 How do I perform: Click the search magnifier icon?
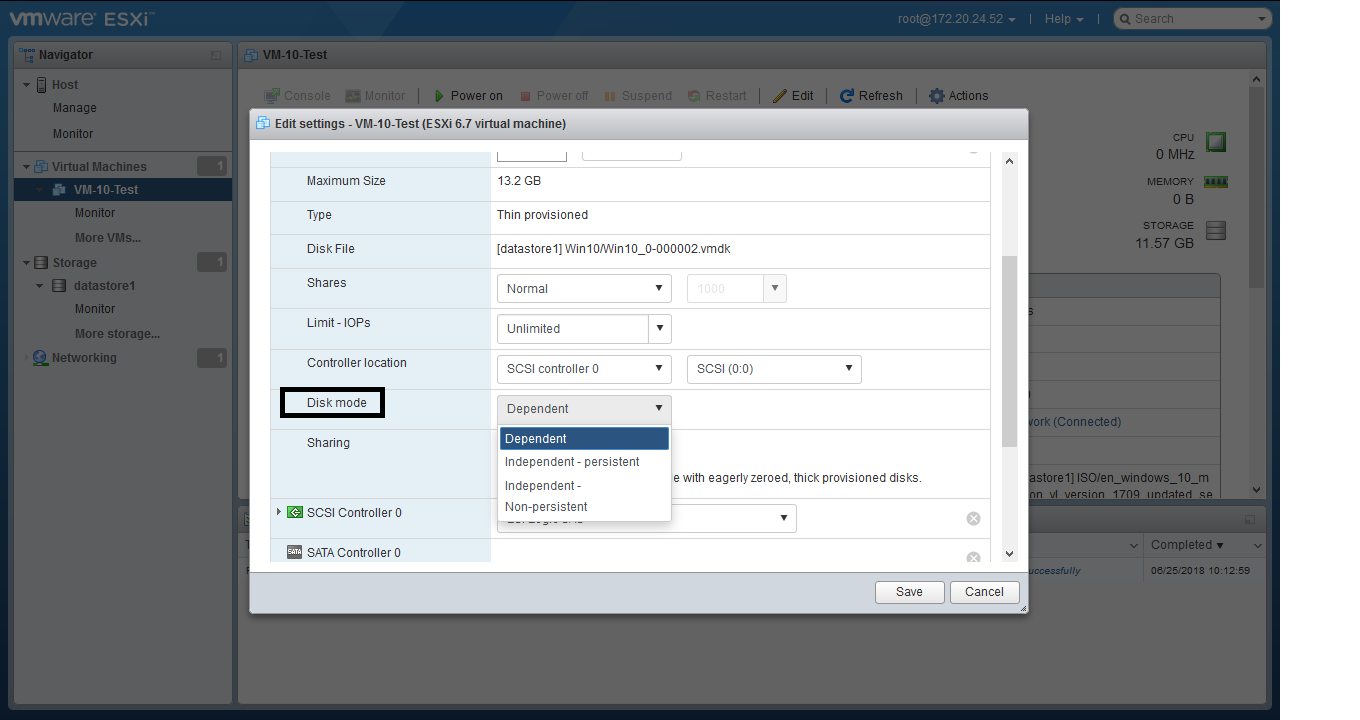click(x=1124, y=19)
